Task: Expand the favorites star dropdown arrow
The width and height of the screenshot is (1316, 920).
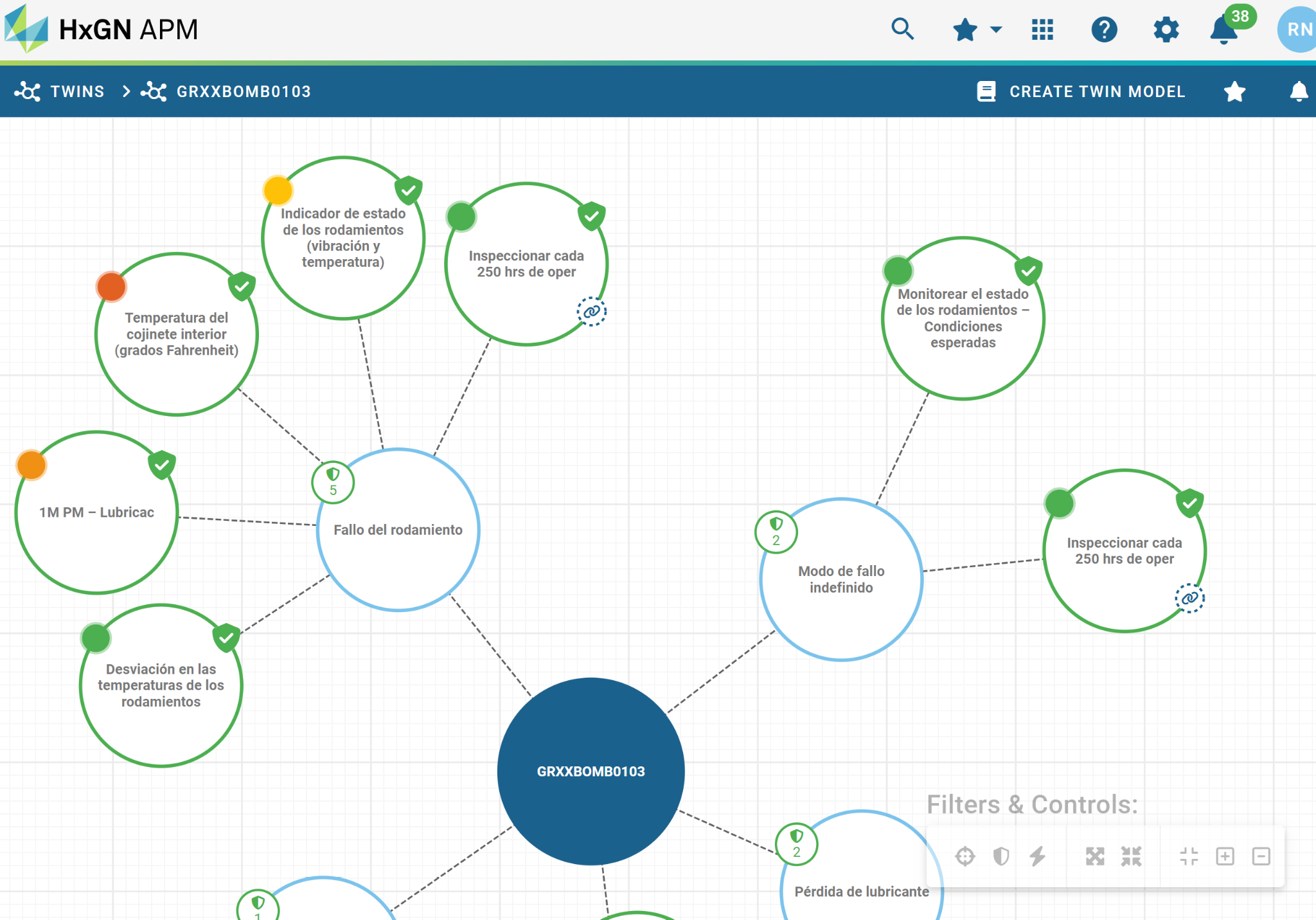Action: [x=995, y=29]
